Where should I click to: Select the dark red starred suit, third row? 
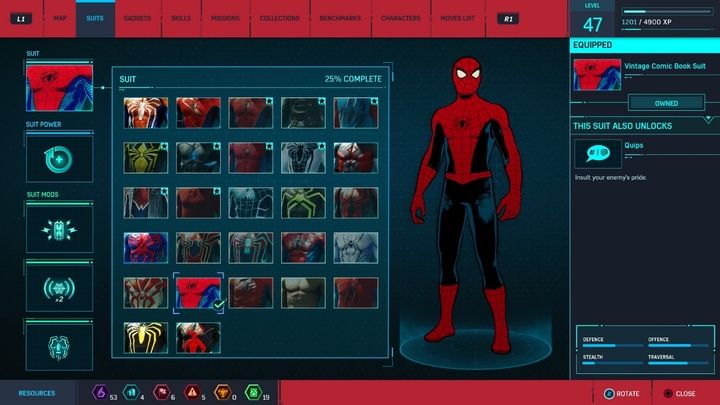point(198,202)
